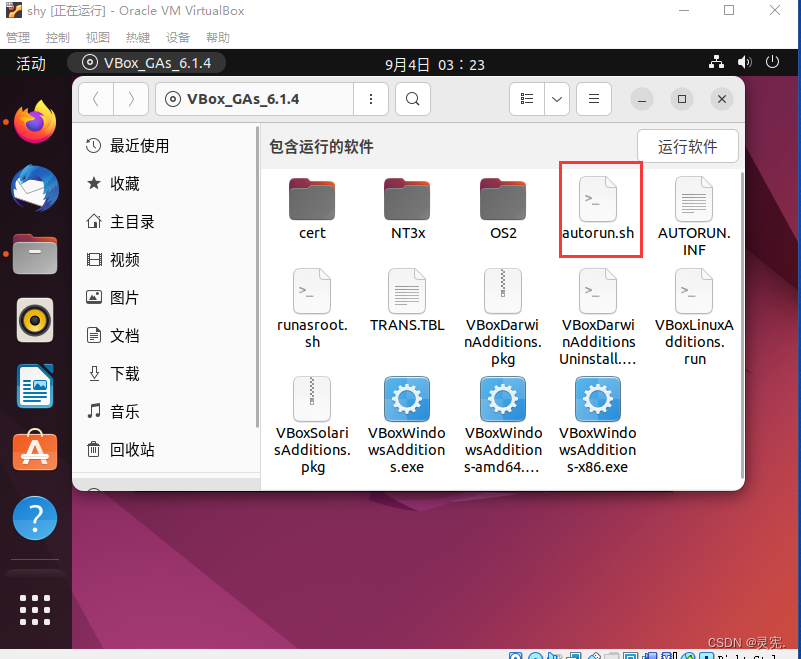Screen dimensions: 801x659
Task: Launch Rhythmbox from the dock
Action: [35, 320]
